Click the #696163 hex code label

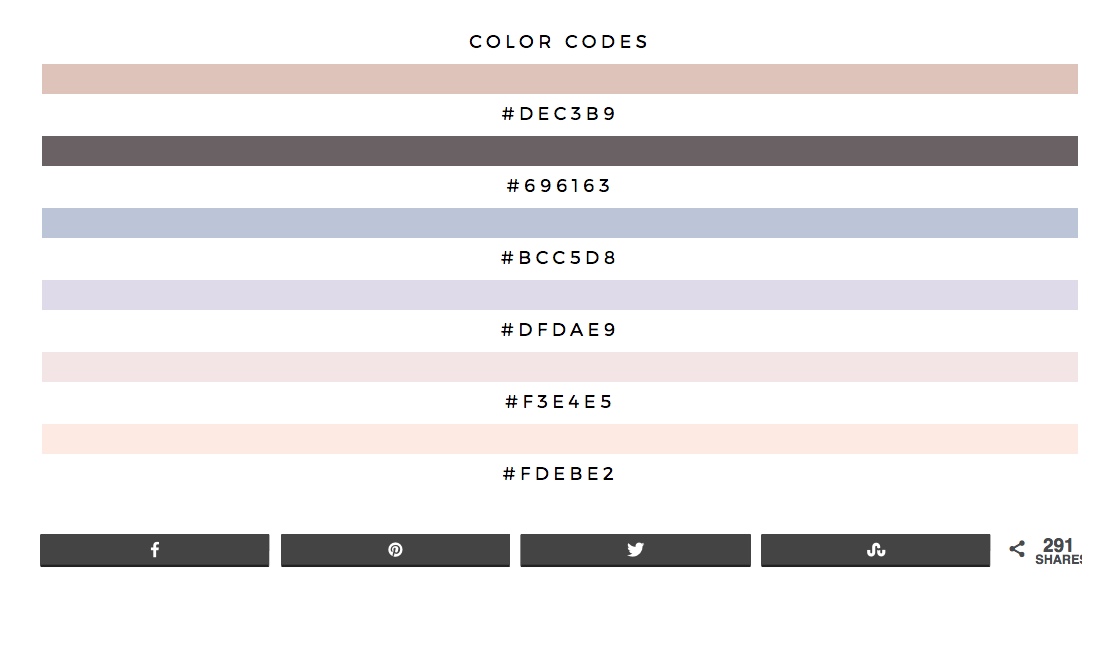tap(558, 185)
